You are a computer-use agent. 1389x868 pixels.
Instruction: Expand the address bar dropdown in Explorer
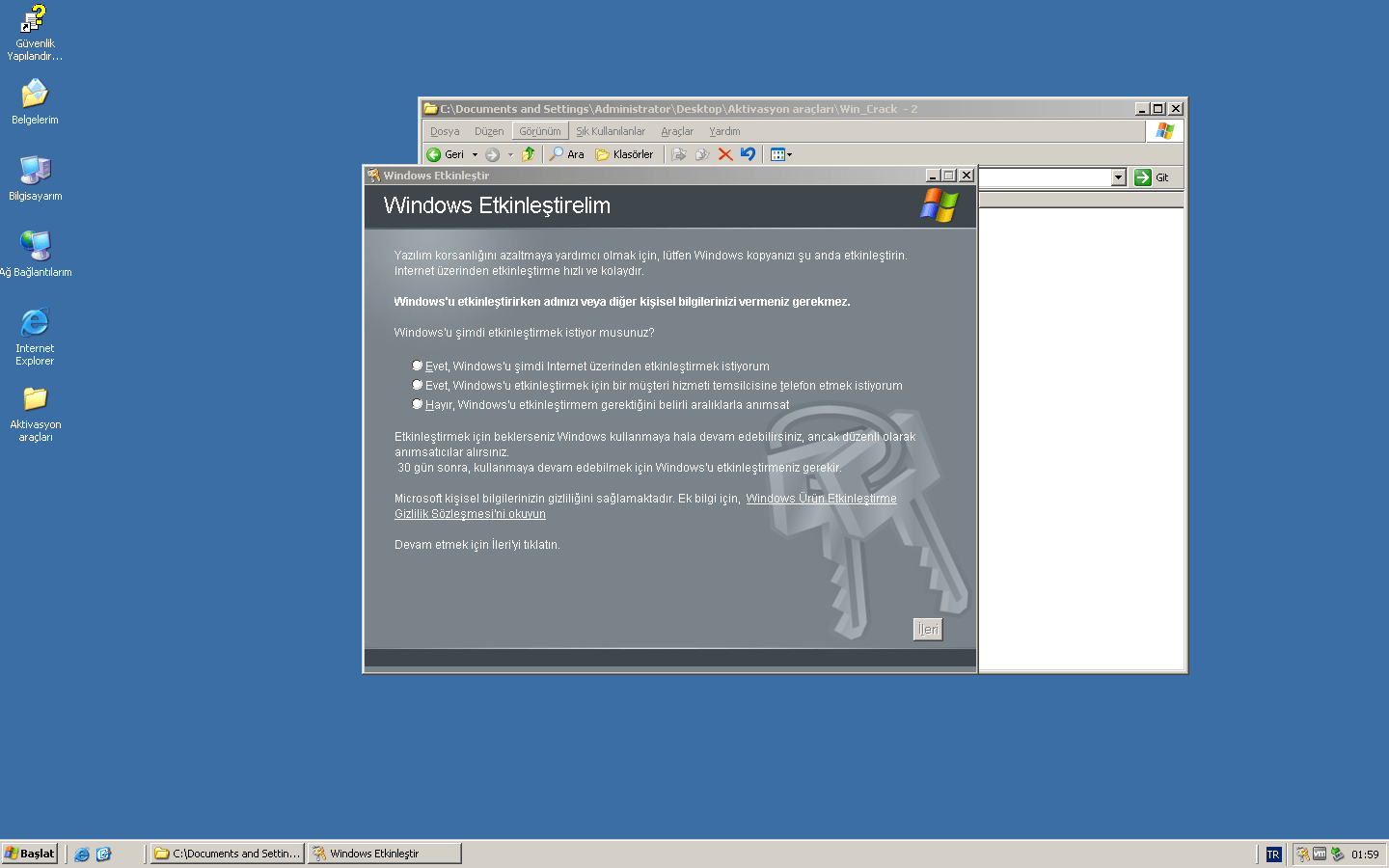pos(1118,177)
